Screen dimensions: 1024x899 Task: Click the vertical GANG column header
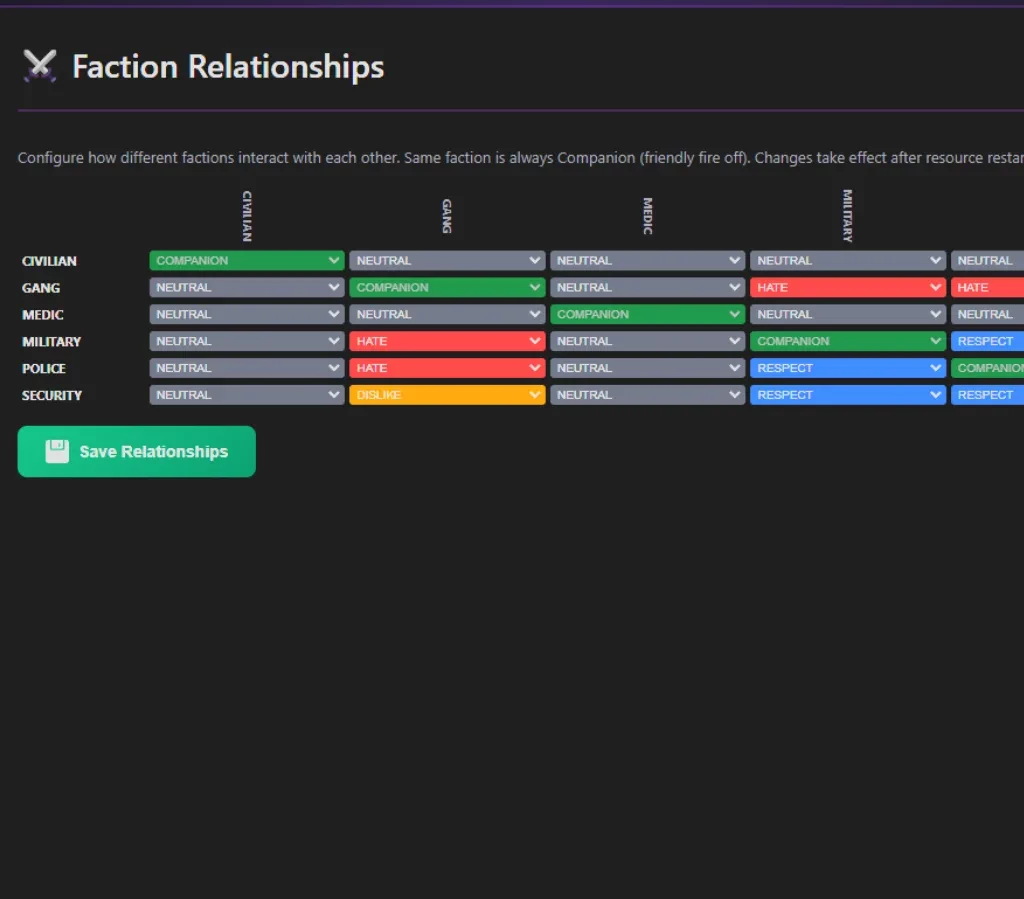pos(447,216)
